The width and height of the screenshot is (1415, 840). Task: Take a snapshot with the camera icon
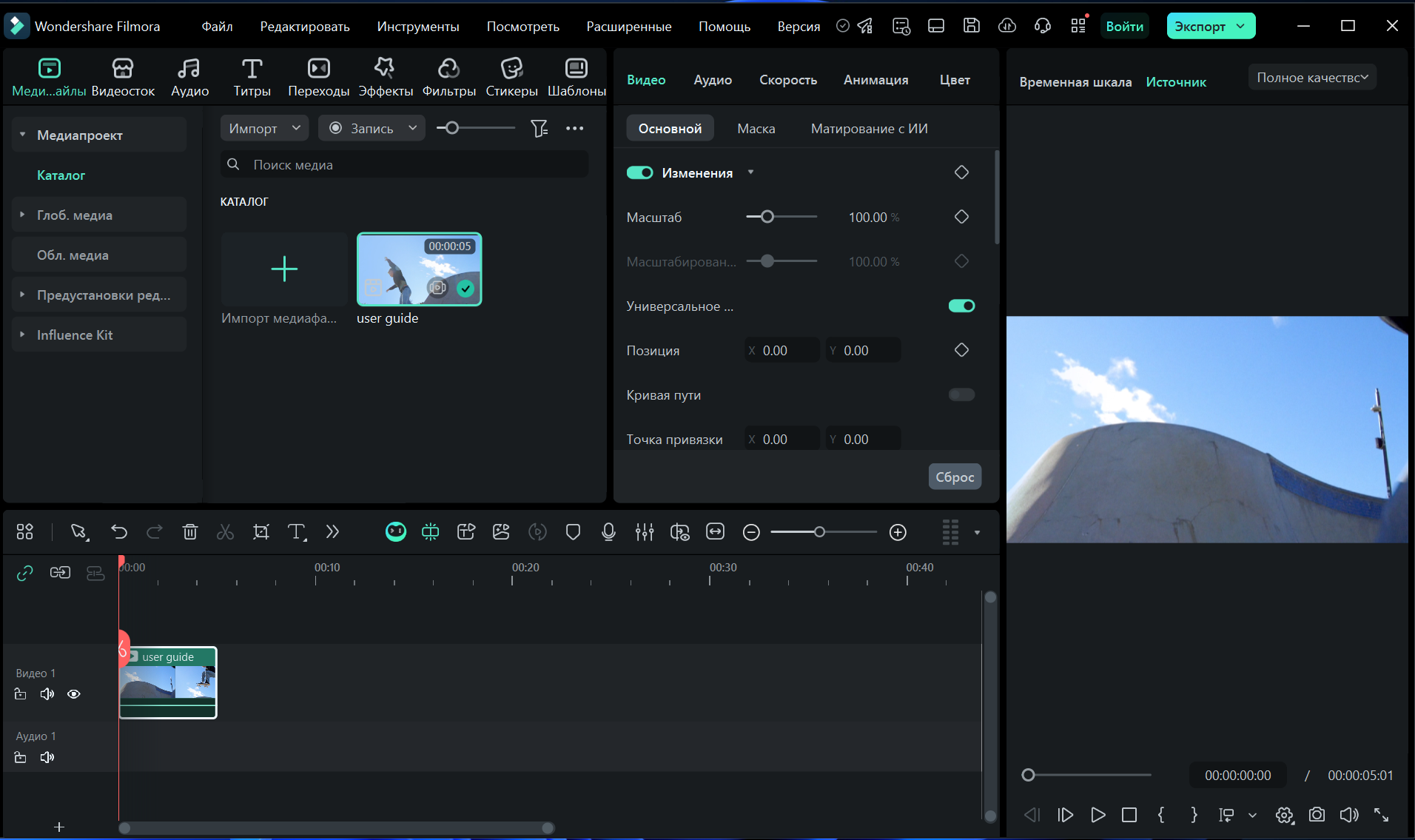[1317, 815]
